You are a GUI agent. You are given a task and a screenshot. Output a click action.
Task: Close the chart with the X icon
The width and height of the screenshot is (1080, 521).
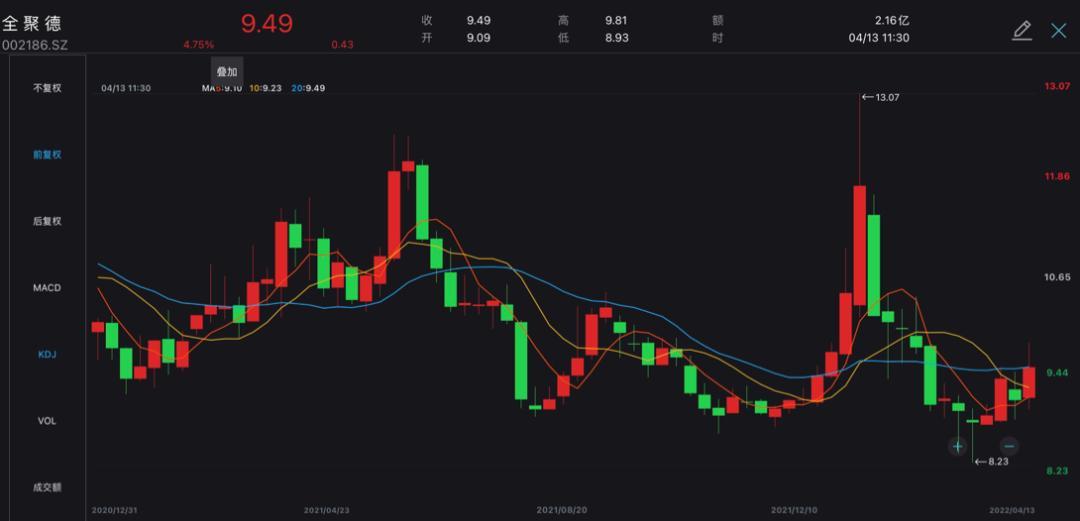click(1059, 30)
